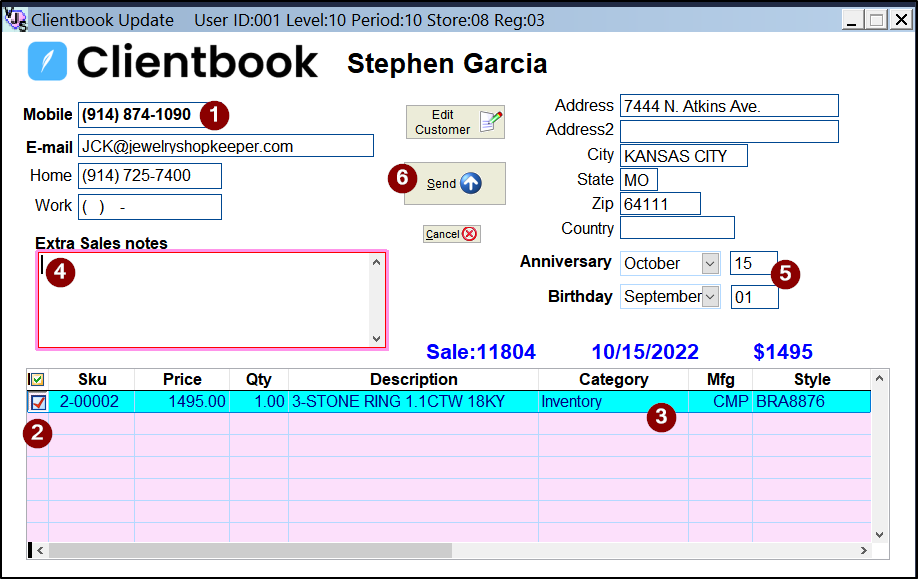Click the Zip field showing 64111
Image resolution: width=918 pixels, height=579 pixels.
660,204
